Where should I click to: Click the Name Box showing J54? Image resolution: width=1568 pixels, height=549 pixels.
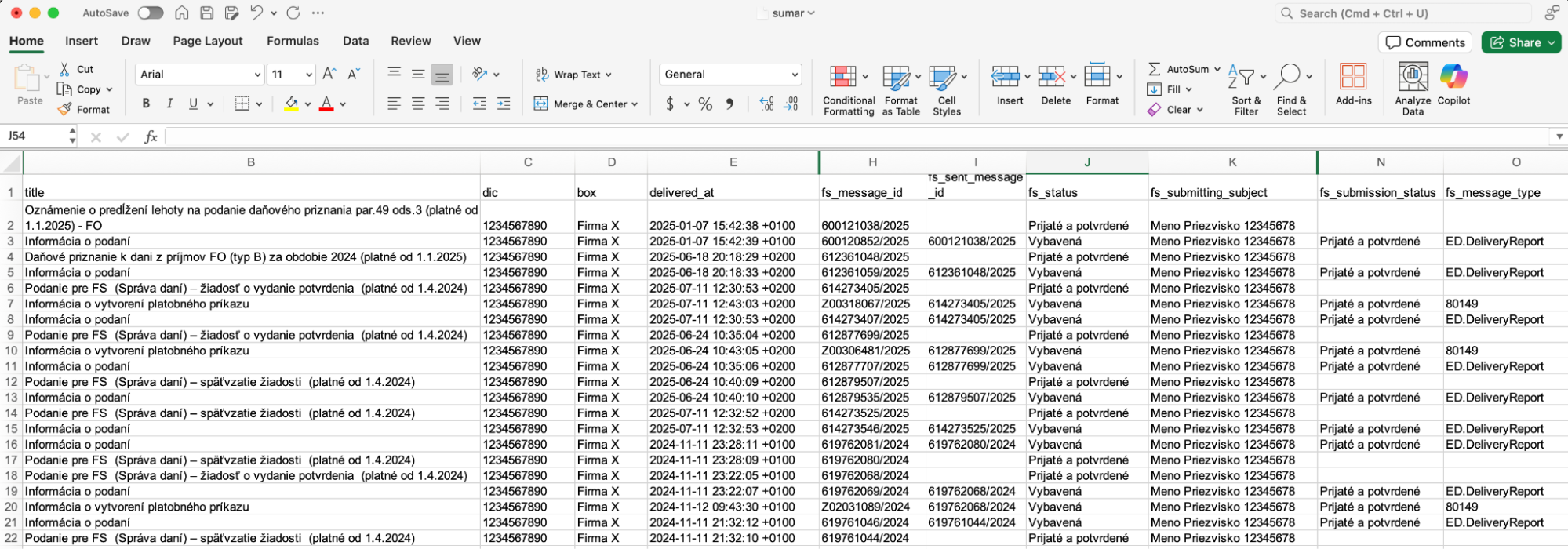tap(36, 136)
